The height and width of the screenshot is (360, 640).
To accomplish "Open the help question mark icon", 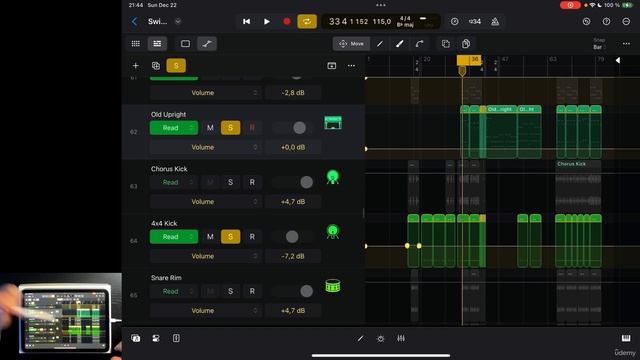I will click(607, 22).
